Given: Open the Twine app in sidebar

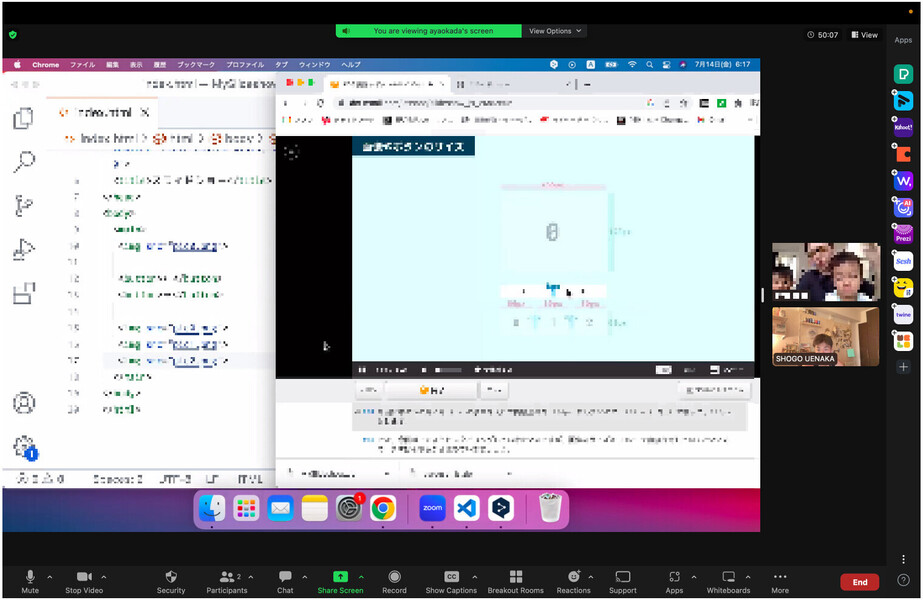Looking at the screenshot, I should [903, 314].
